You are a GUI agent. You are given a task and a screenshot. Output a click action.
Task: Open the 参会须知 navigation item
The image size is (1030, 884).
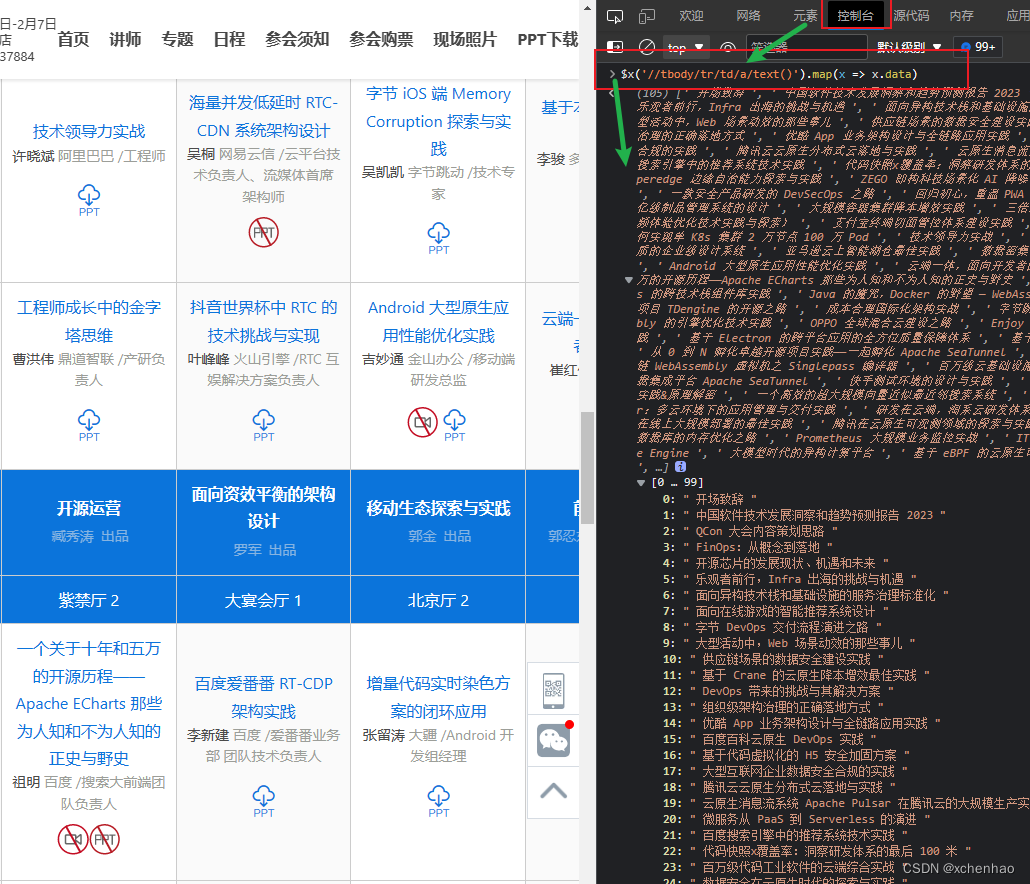coord(298,39)
